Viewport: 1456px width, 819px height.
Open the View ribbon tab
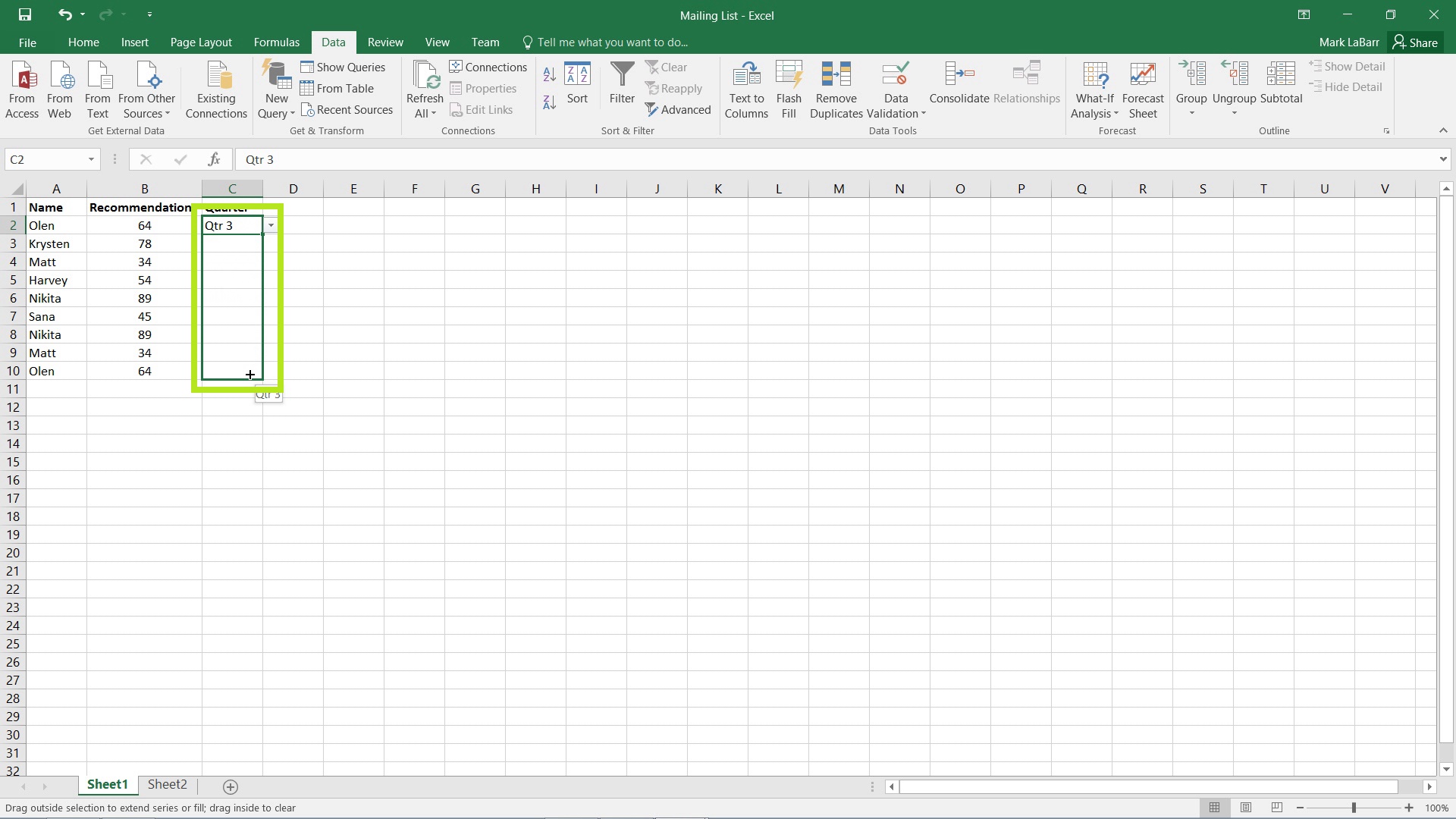(x=437, y=42)
